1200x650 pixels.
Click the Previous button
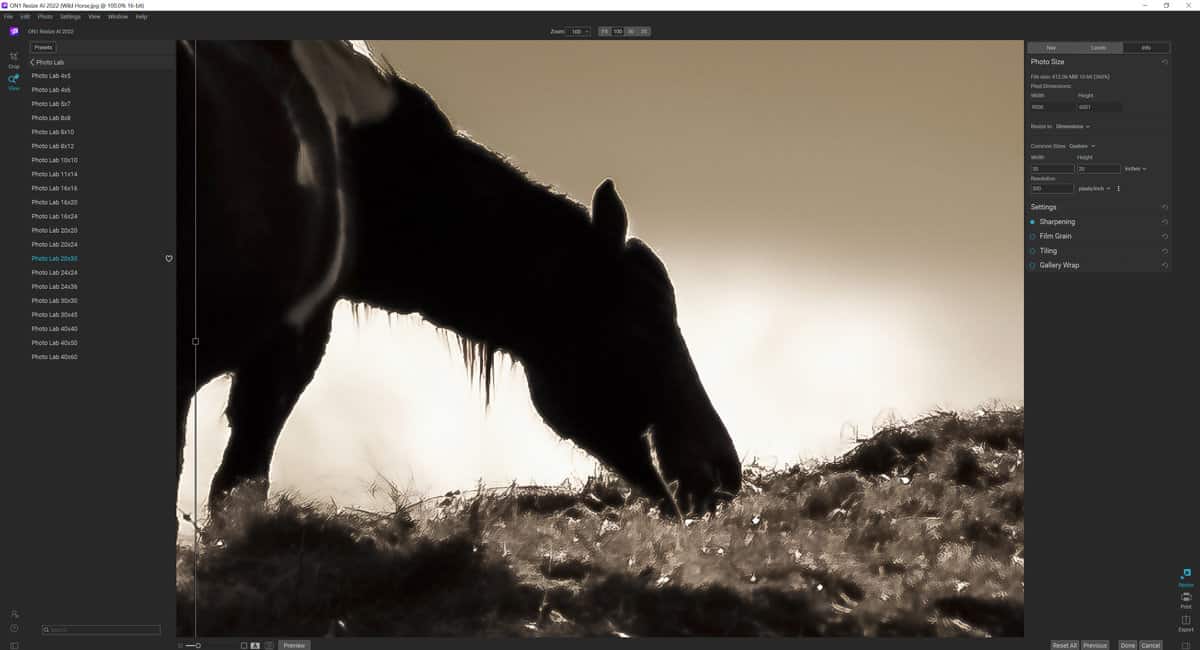(x=1095, y=645)
